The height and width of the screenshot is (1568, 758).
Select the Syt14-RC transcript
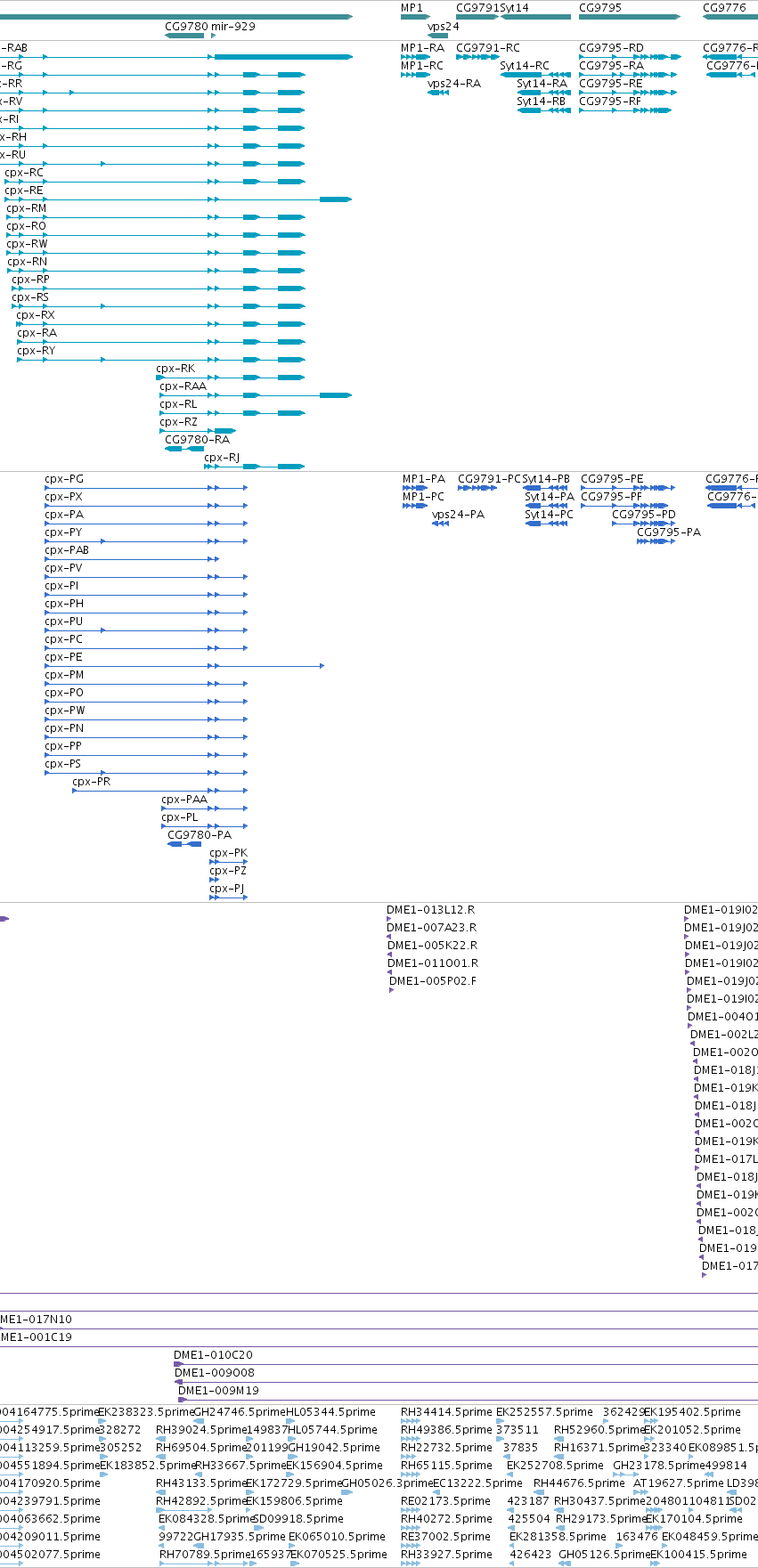pos(525,66)
